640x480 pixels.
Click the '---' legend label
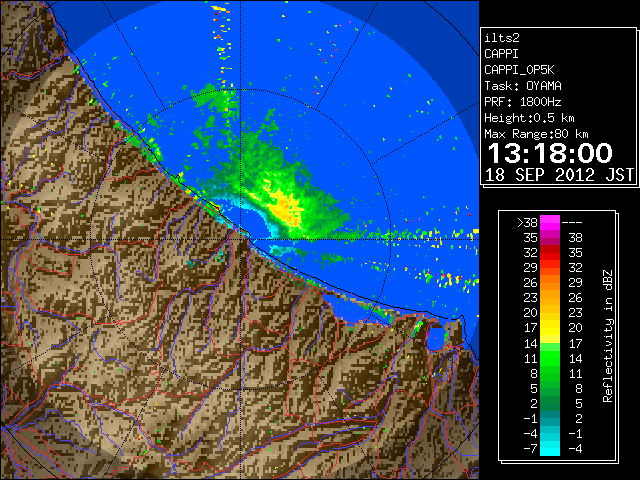pos(572,223)
